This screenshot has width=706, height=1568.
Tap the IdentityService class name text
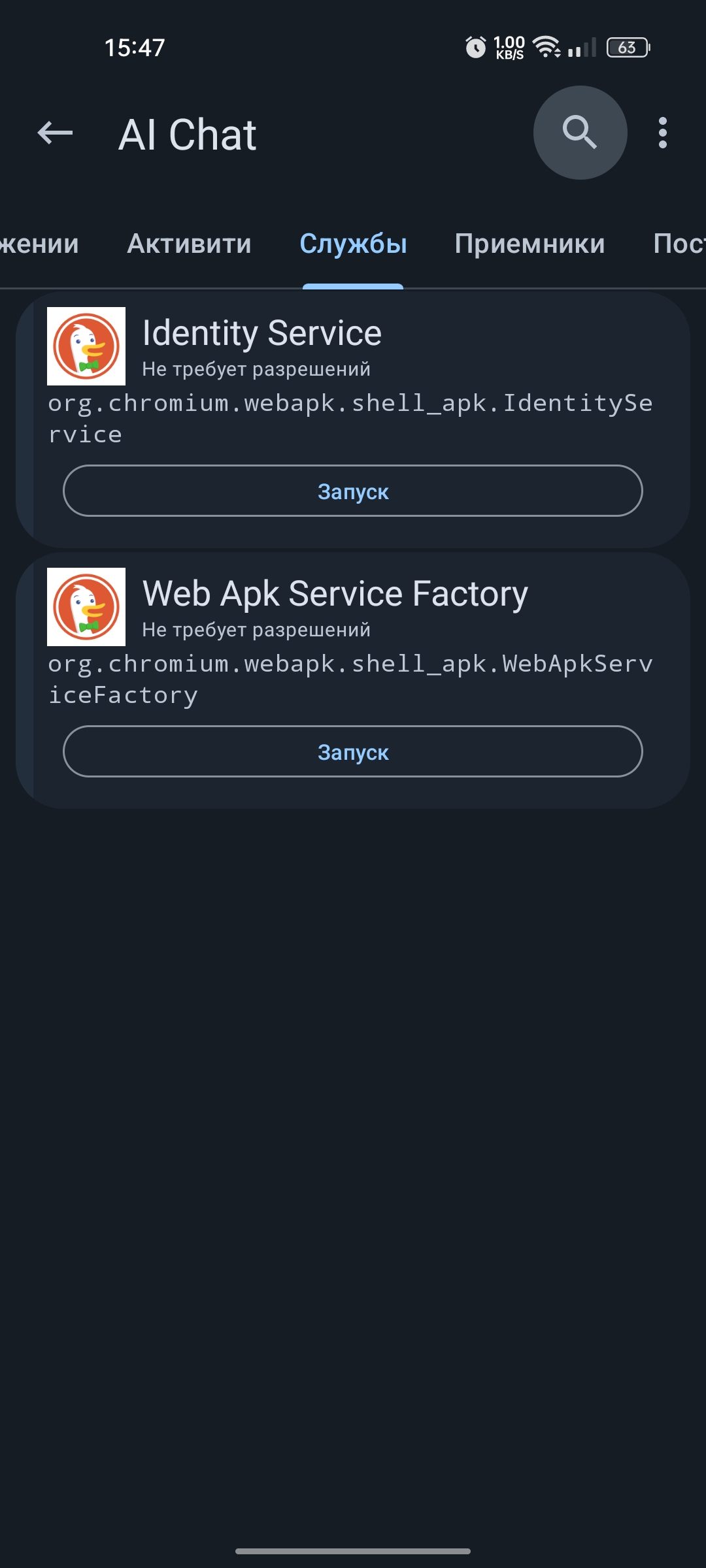coord(350,419)
